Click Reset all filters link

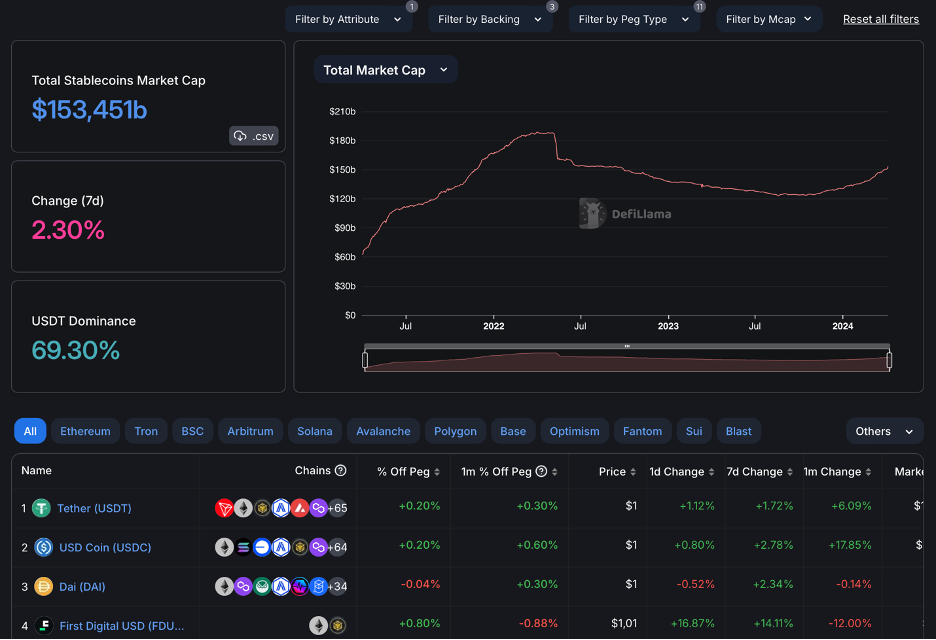point(880,19)
